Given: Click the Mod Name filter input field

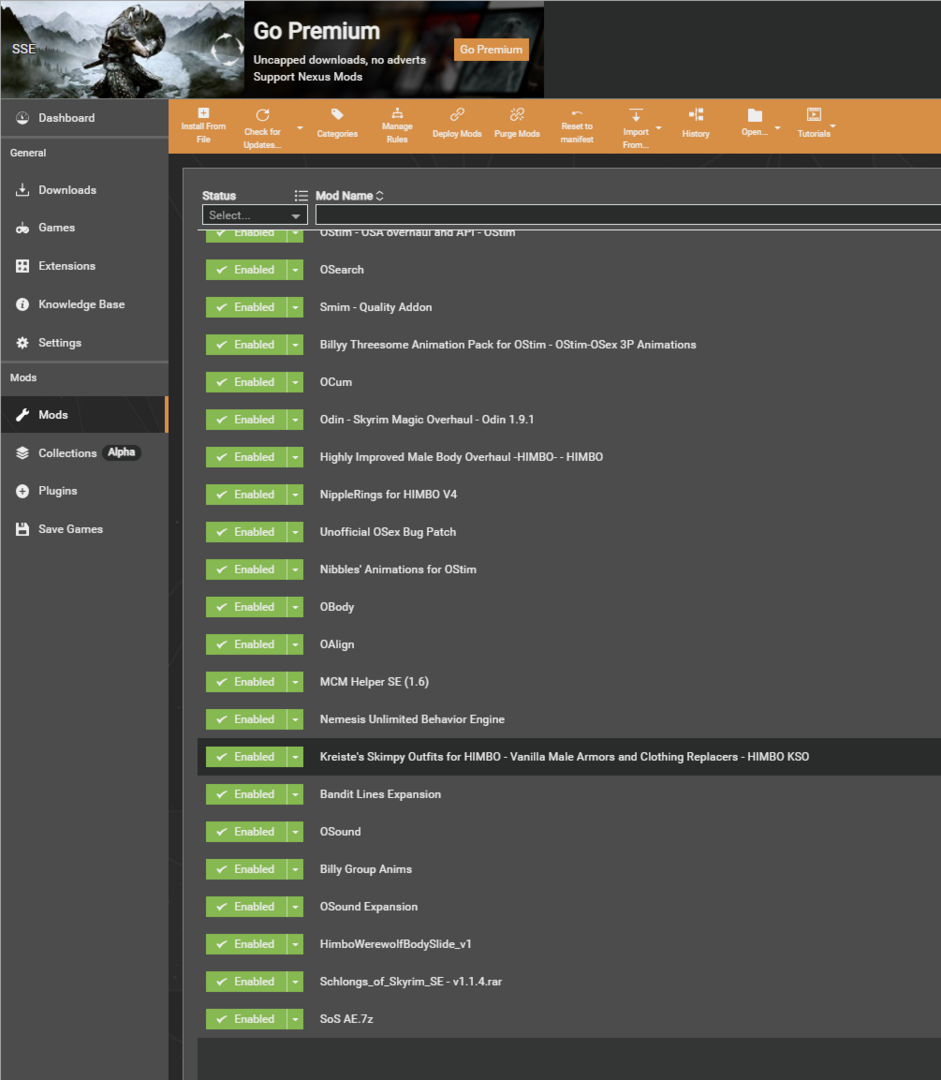Looking at the screenshot, I should (628, 215).
